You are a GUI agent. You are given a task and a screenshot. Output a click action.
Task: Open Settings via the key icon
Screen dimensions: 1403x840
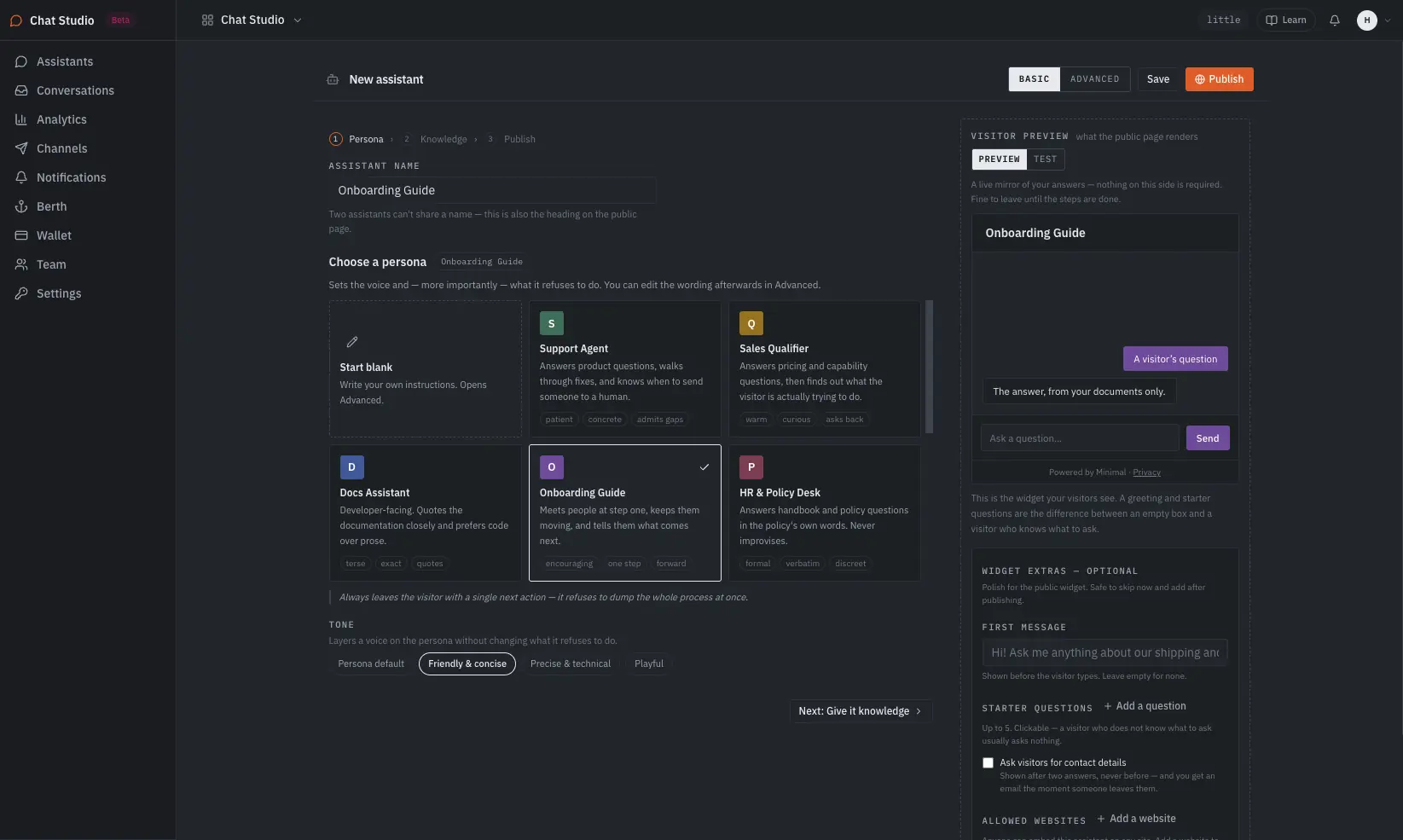point(21,293)
